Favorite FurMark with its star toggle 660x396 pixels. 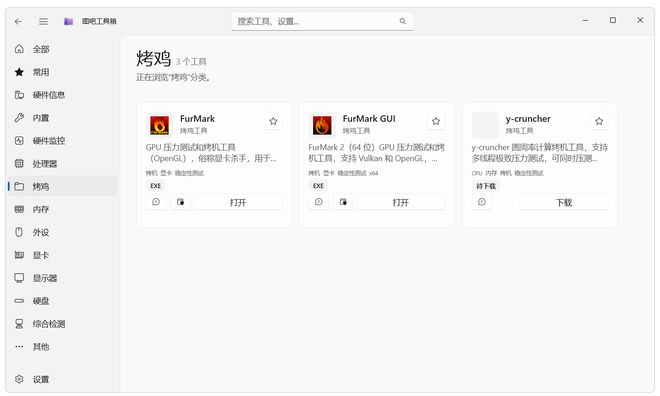pos(273,121)
